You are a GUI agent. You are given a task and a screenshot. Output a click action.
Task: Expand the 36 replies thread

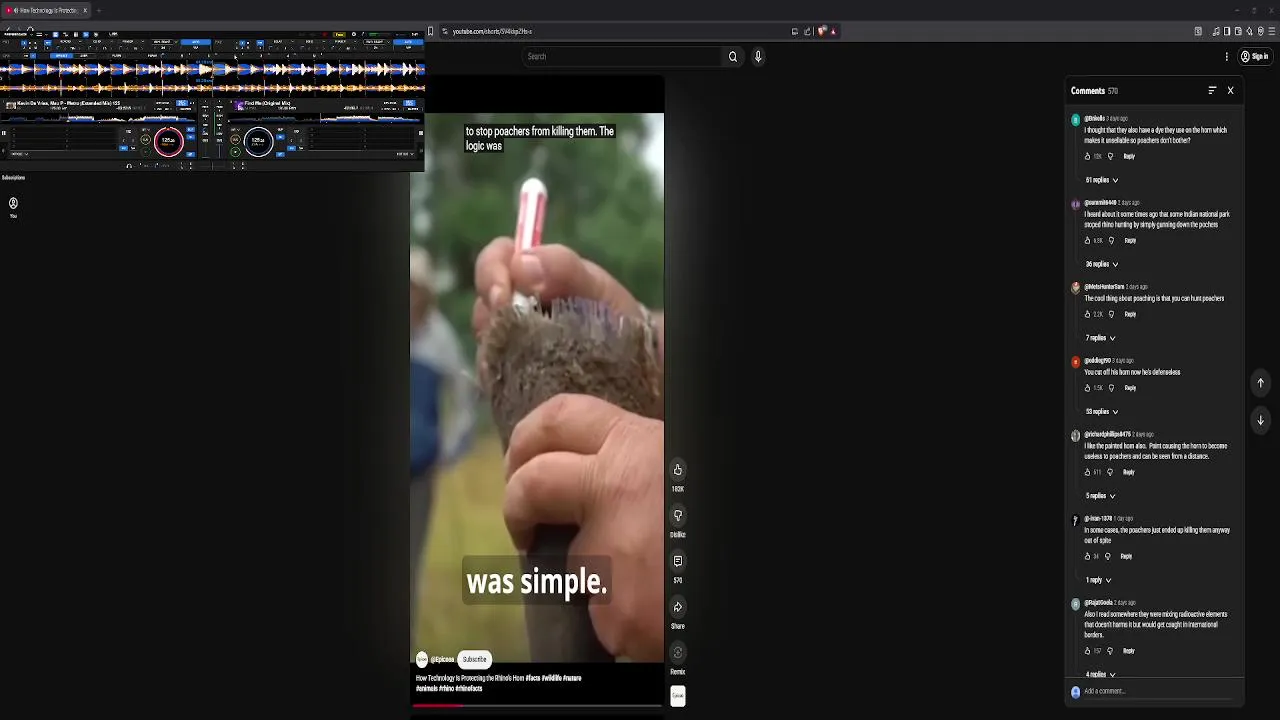pyautogui.click(x=1102, y=264)
